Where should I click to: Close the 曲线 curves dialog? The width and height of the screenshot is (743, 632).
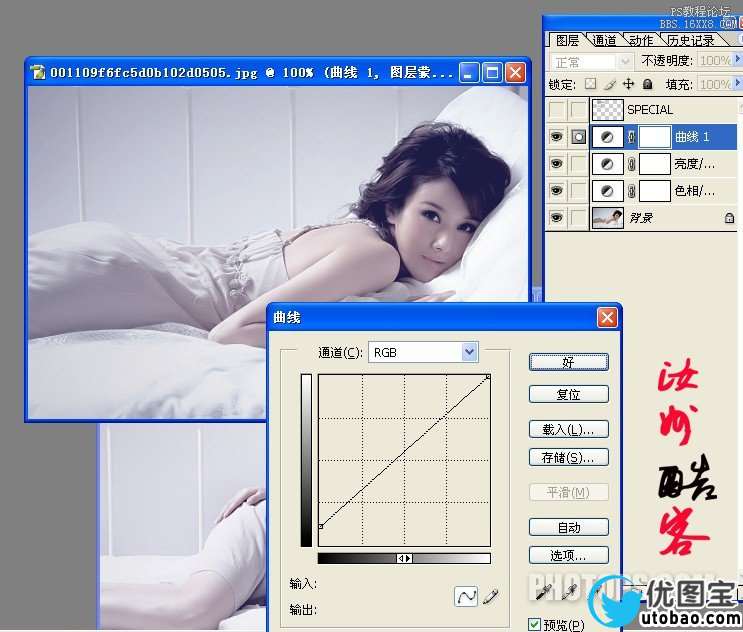607,317
